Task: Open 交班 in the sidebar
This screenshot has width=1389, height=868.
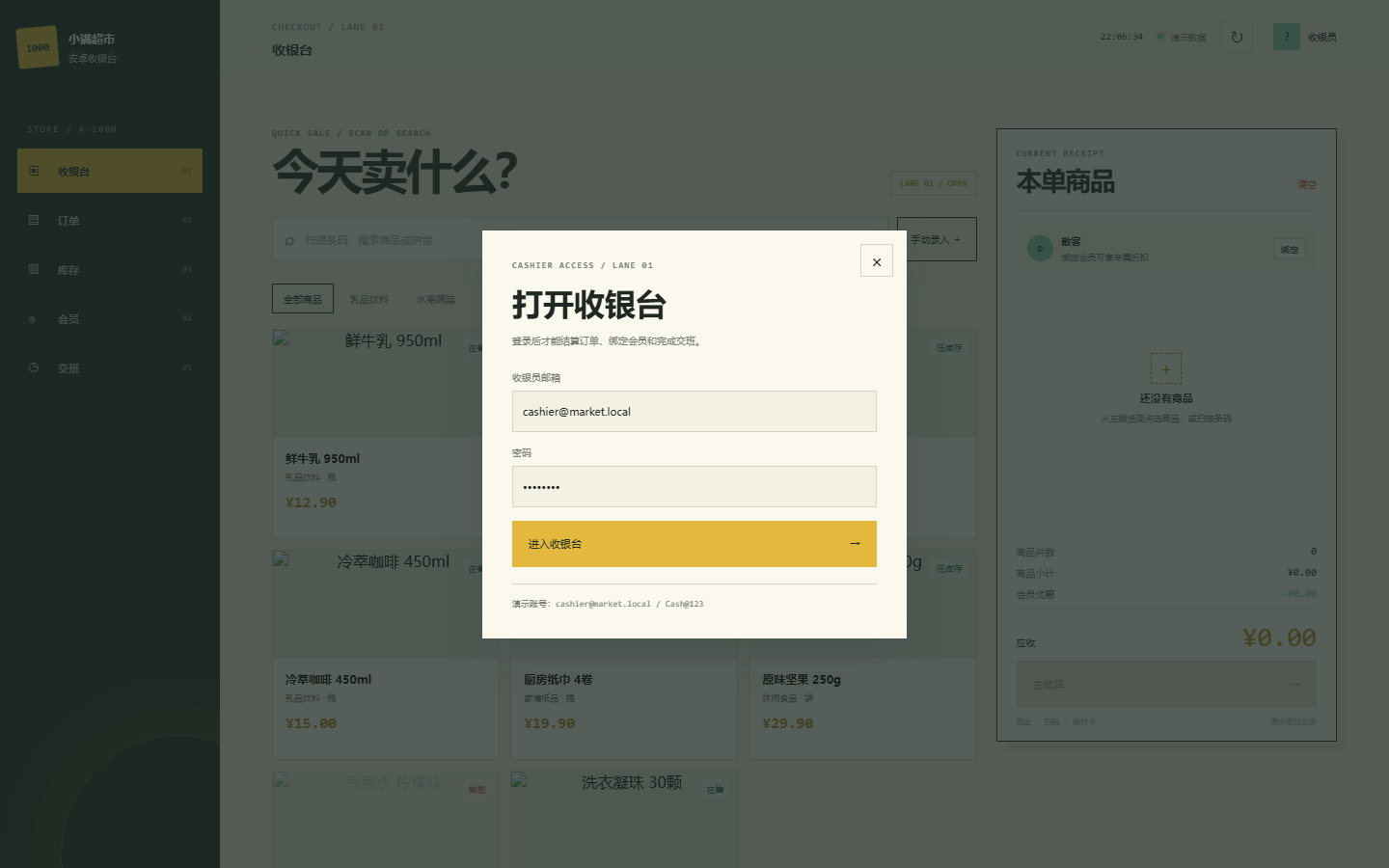Action: (x=110, y=367)
